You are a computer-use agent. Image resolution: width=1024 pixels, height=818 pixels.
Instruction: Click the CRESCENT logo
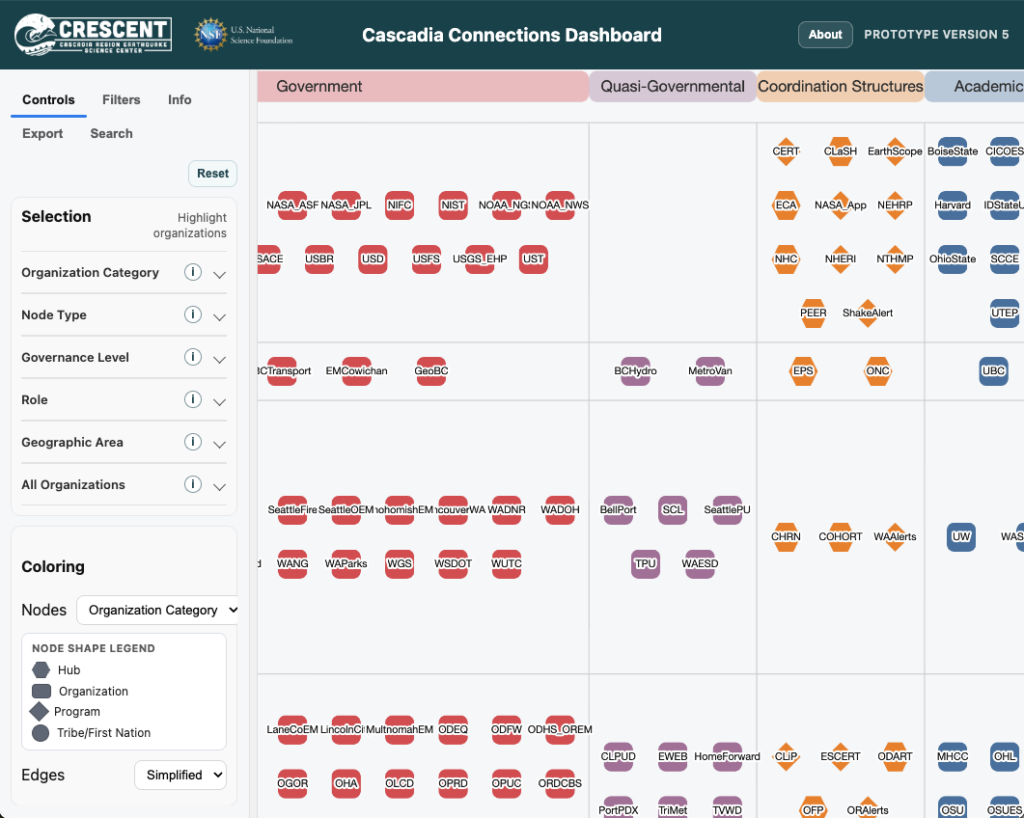pos(93,35)
